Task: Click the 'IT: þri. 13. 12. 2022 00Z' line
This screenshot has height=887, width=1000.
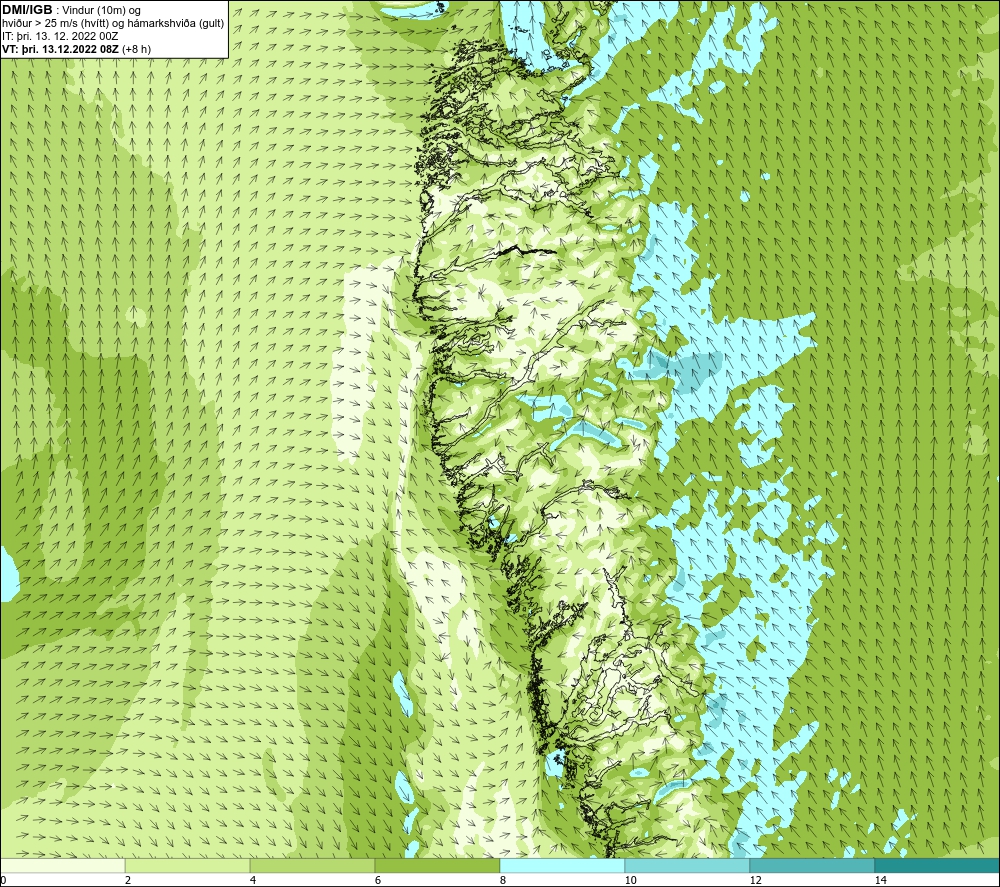Action: (x=60, y=36)
